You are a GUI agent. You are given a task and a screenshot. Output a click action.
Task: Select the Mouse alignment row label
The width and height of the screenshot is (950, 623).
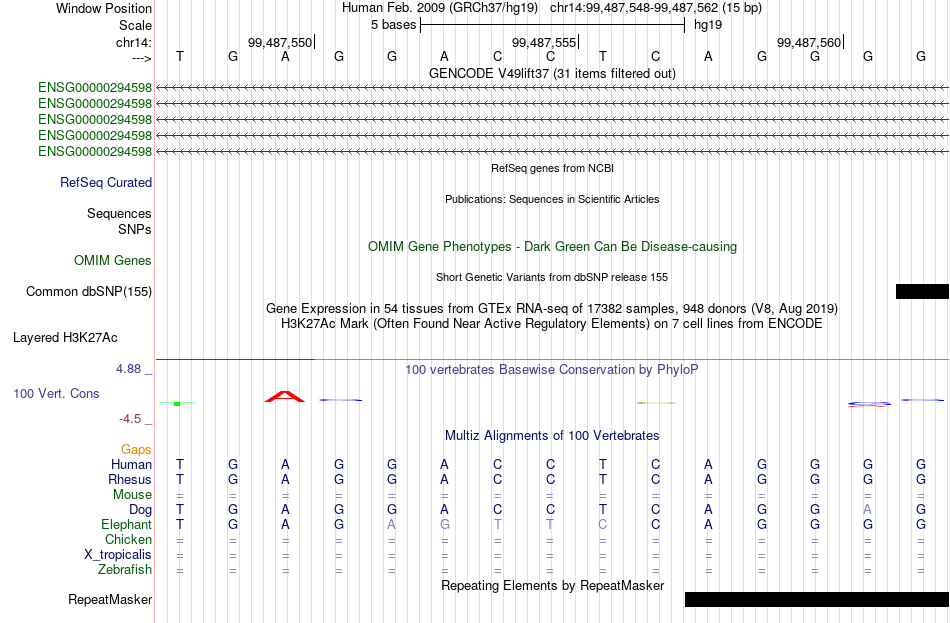[x=132, y=495]
